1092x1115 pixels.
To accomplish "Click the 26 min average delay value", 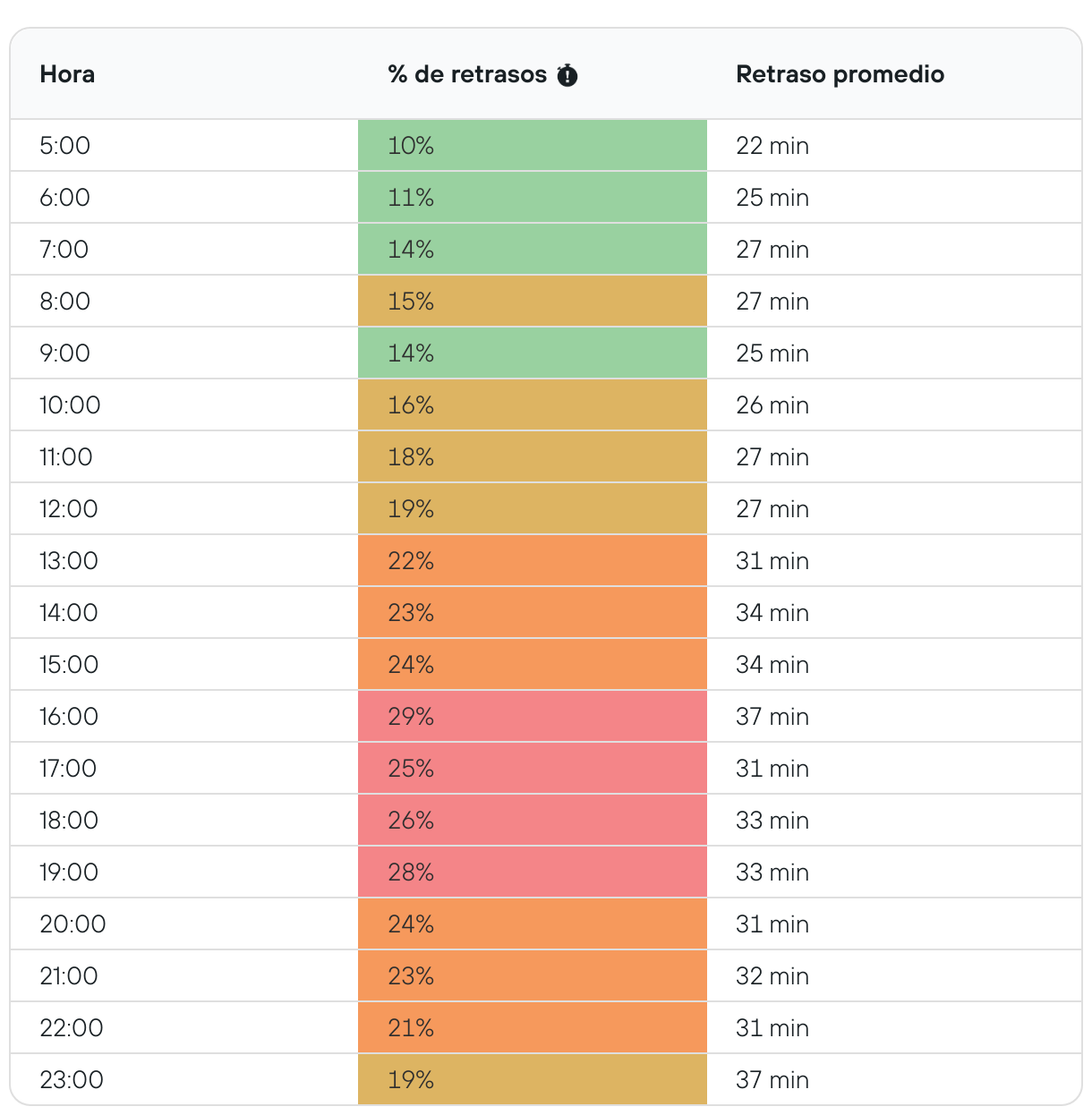I will pyautogui.click(x=772, y=404).
